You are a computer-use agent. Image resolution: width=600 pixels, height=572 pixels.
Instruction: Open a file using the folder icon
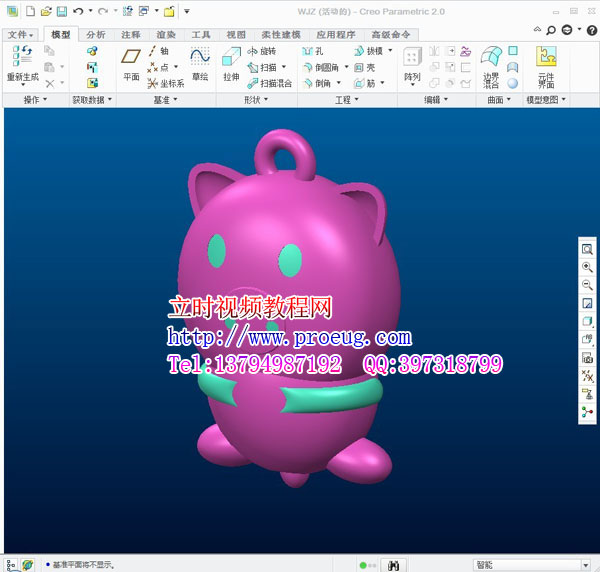click(46, 11)
